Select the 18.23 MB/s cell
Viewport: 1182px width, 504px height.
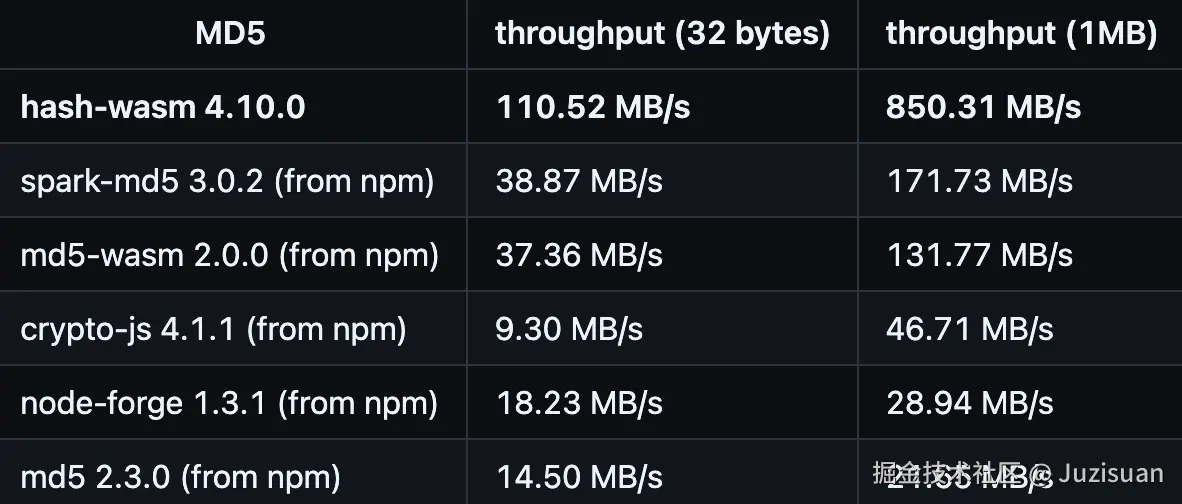[x=579, y=403]
